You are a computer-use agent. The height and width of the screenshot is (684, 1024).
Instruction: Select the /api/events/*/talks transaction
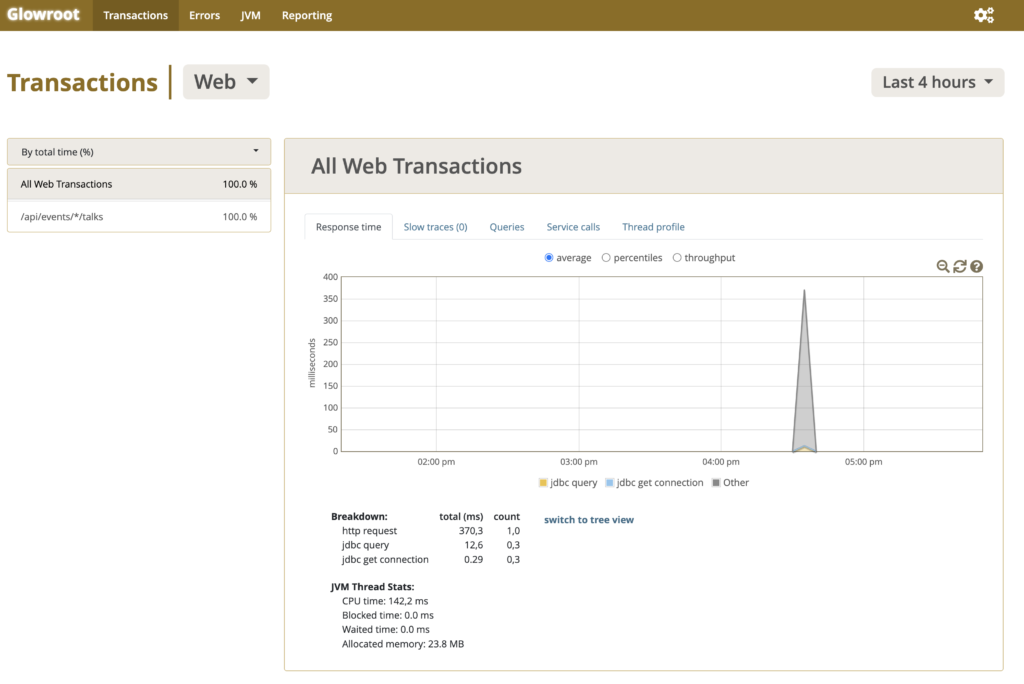tap(62, 217)
